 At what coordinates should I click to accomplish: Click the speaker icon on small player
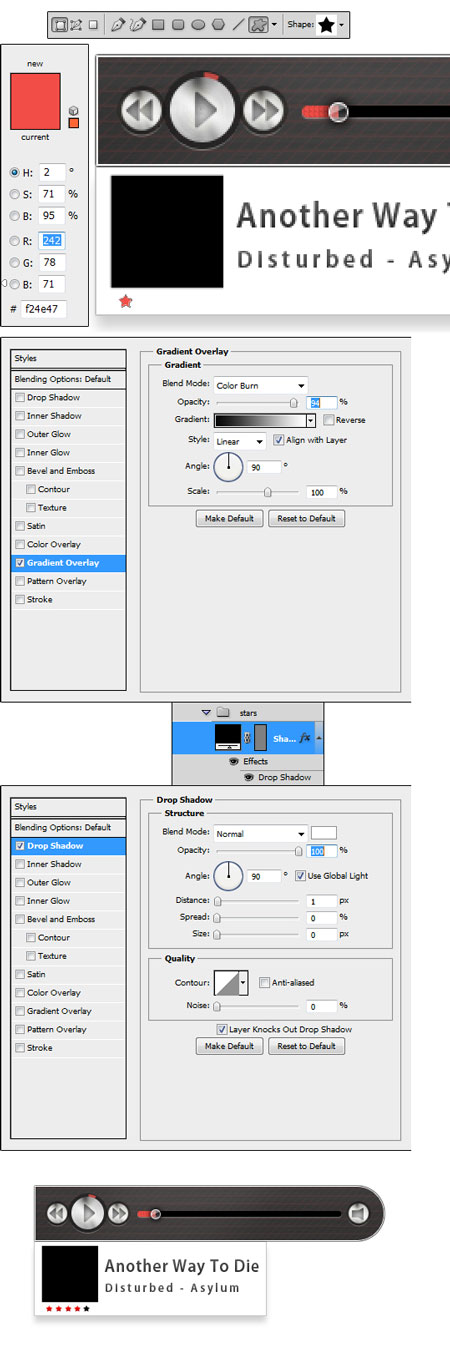pos(358,1214)
